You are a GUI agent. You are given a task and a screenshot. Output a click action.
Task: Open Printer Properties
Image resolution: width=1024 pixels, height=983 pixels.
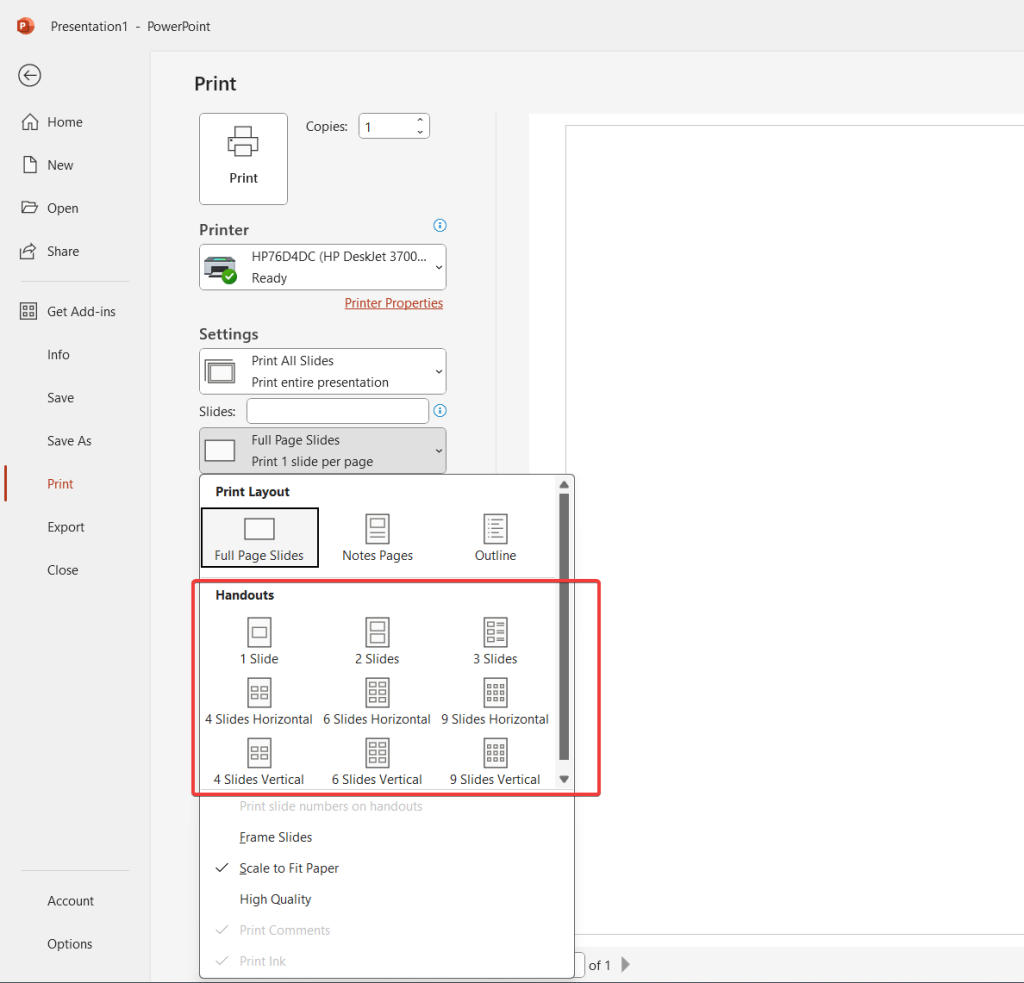click(393, 302)
